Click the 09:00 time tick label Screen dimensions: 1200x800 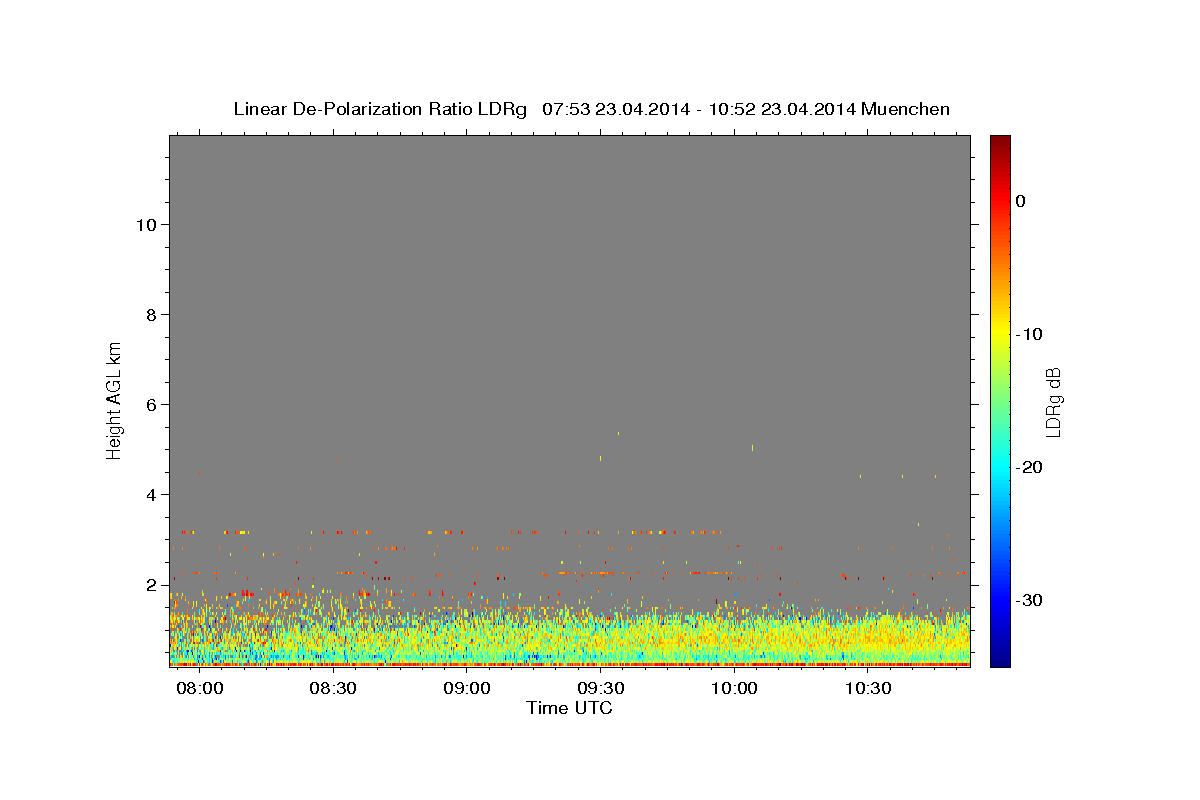click(x=467, y=688)
